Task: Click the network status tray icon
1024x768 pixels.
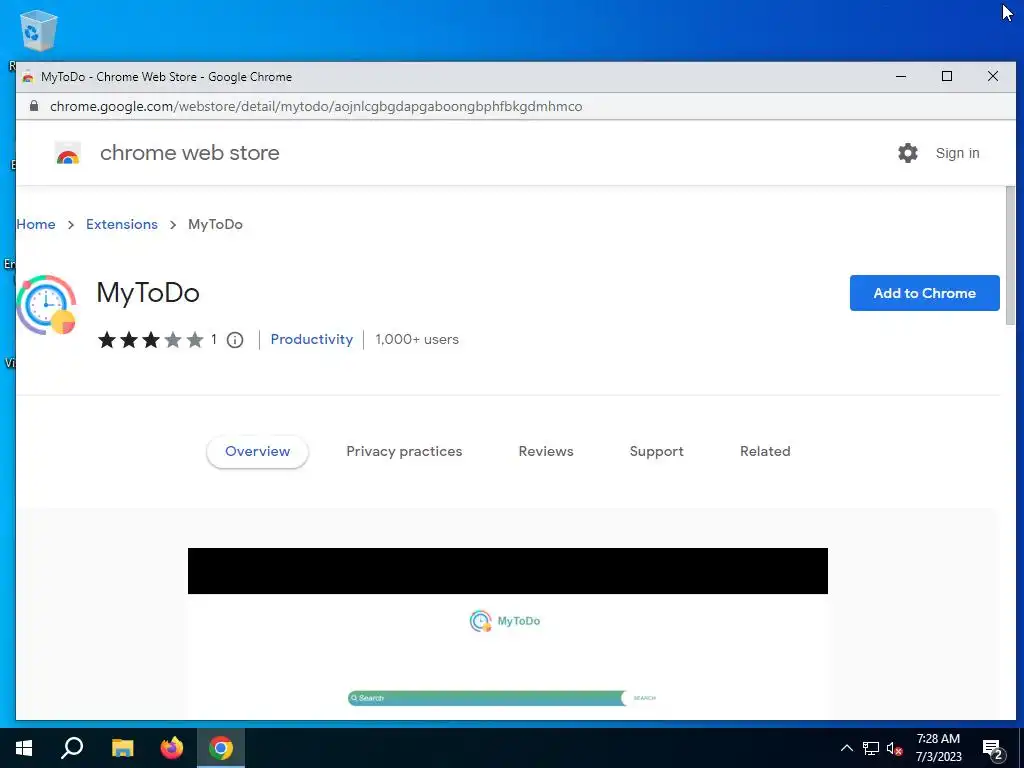Action: point(871,748)
